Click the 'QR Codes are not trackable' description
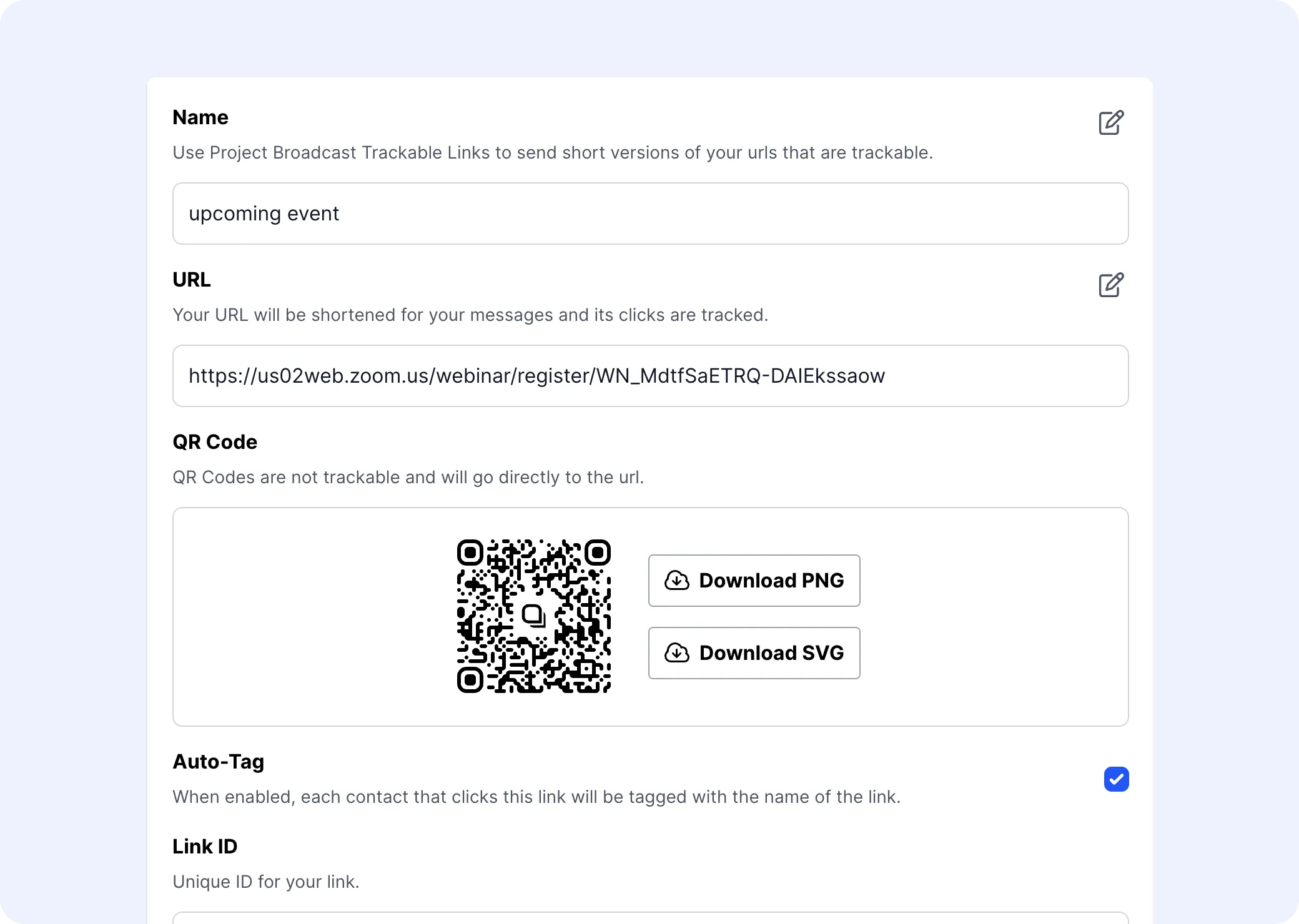1299x924 pixels. click(408, 477)
